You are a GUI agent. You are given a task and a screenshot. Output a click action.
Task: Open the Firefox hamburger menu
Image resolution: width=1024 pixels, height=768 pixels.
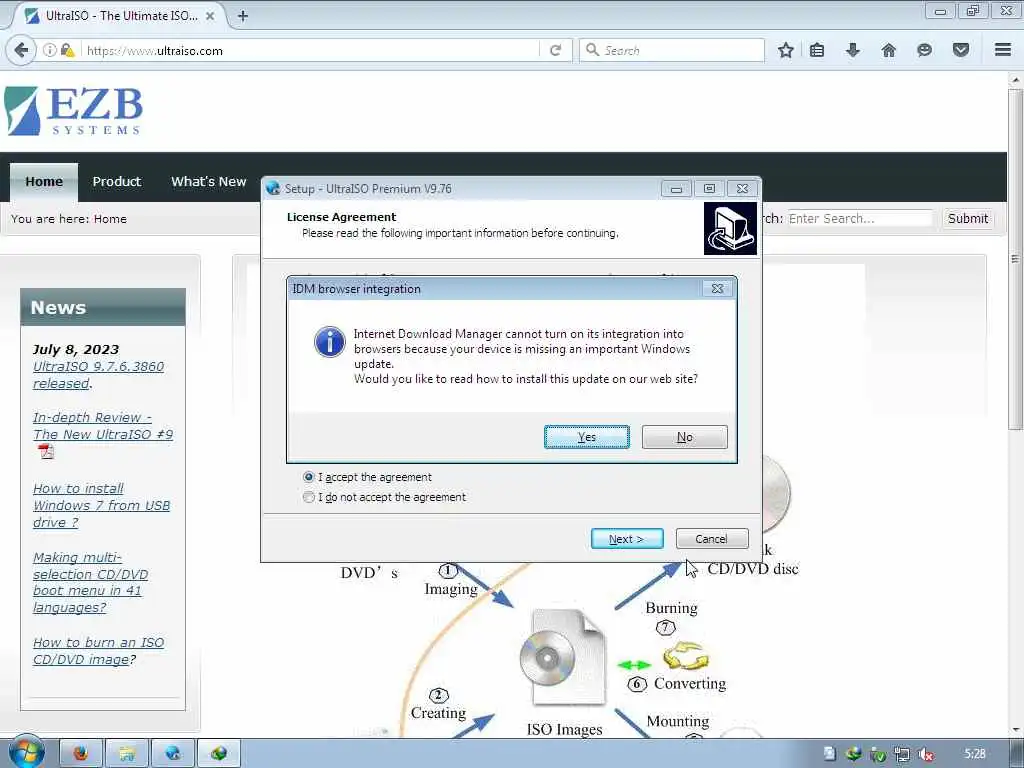(x=1003, y=50)
